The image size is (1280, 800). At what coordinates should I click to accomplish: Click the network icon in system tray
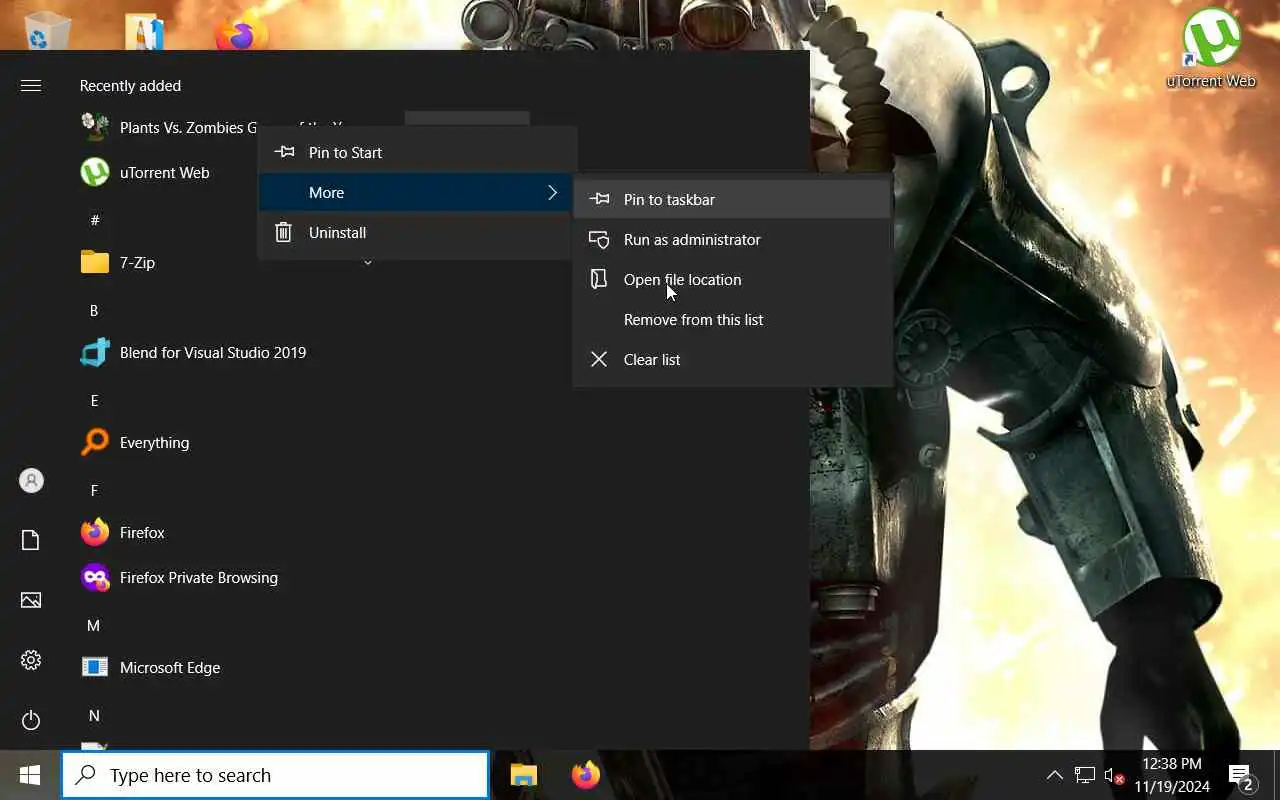coord(1085,775)
